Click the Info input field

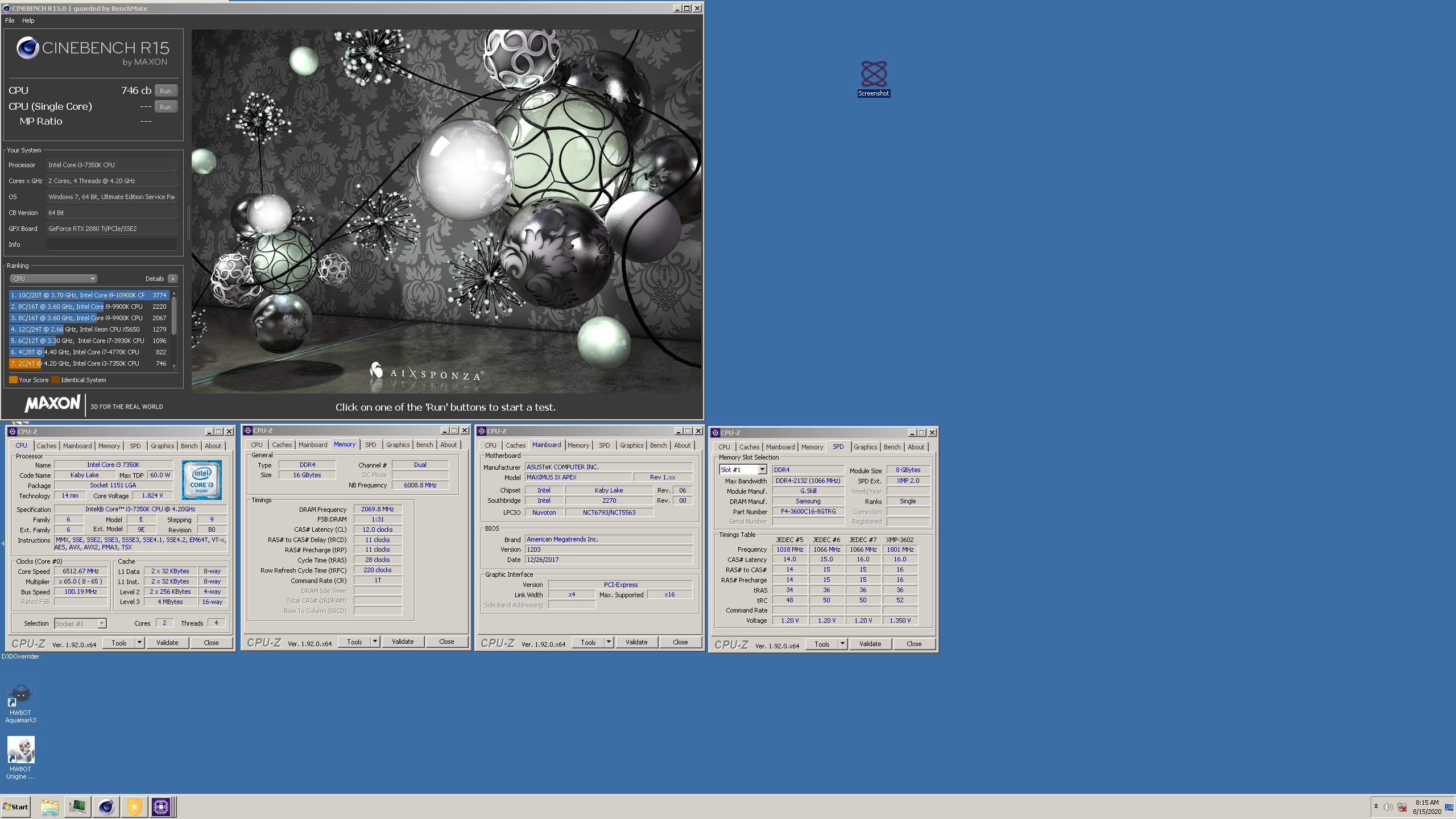point(111,245)
